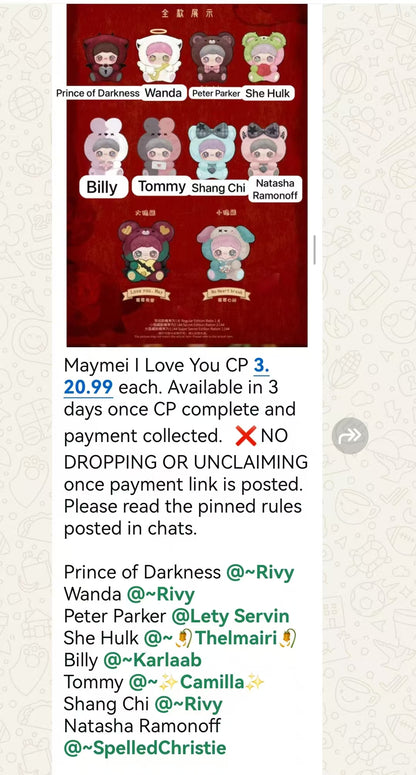The width and height of the screenshot is (416, 775).
Task: Tap the @~Rivy mention after Wanda
Action: coord(161,594)
